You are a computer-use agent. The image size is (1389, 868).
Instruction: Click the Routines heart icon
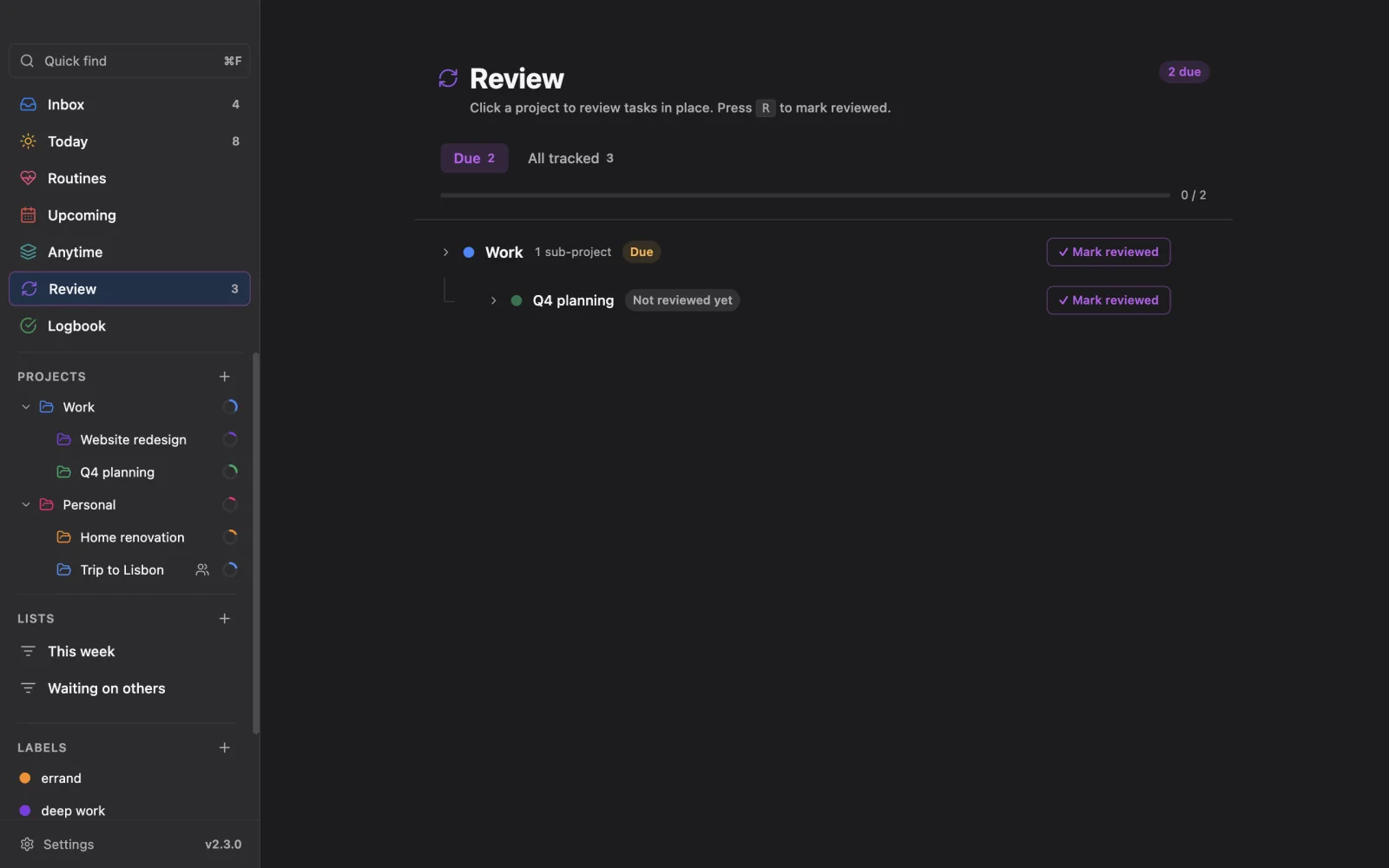tap(28, 178)
